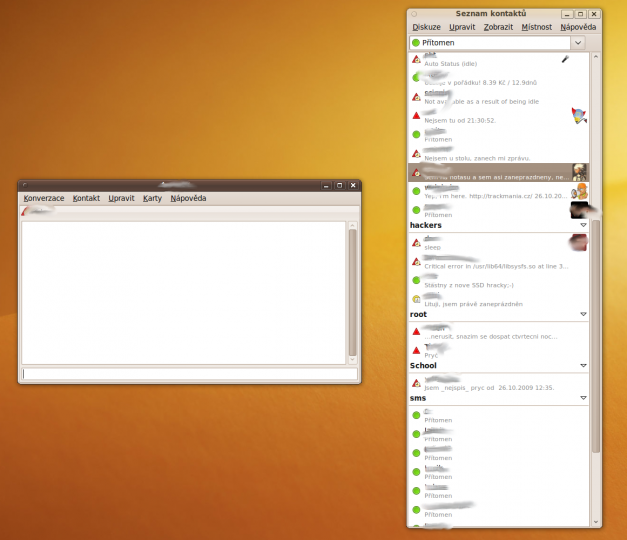
Task: Click the contact list vertical scrollbar thumb
Action: (596, 336)
